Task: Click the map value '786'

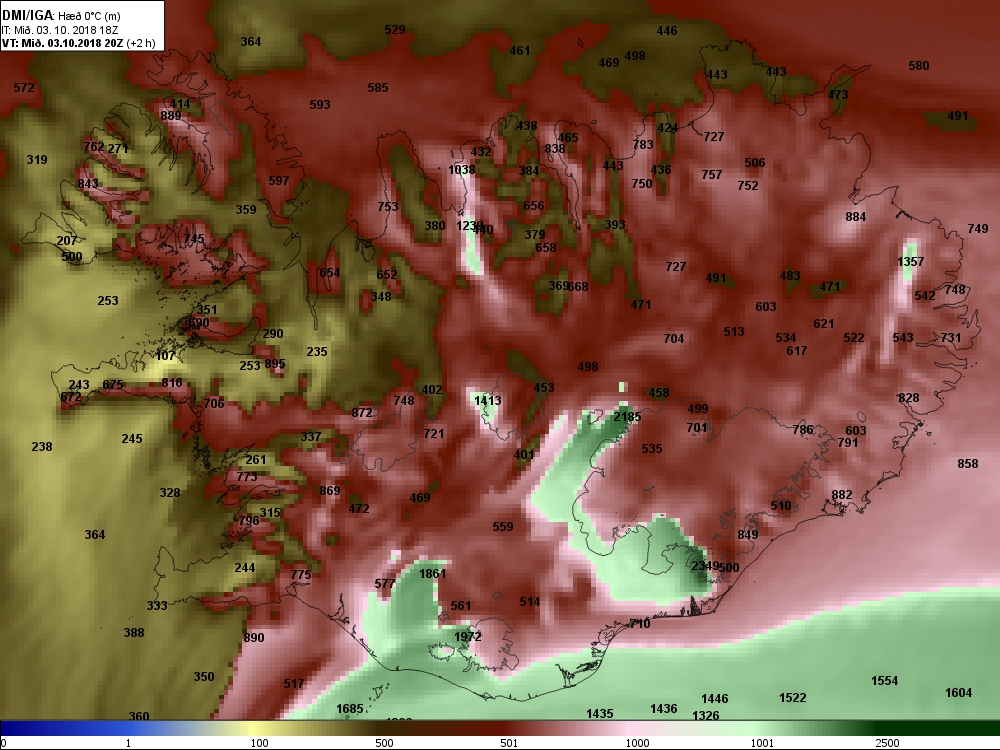Action: [802, 430]
